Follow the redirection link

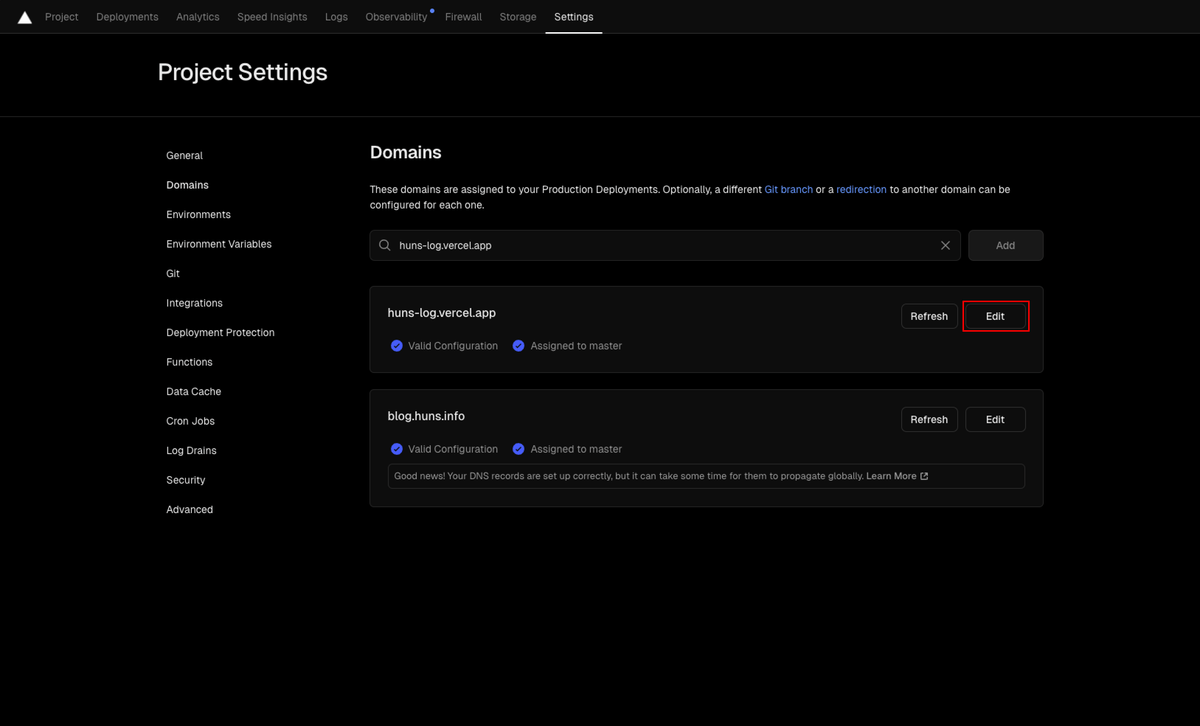click(x=861, y=189)
